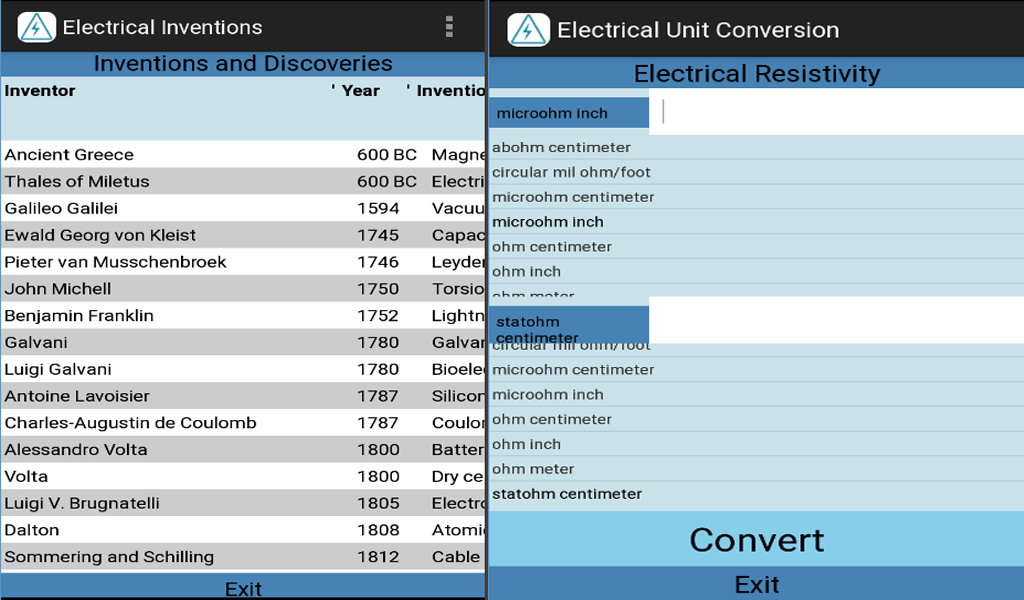
Task: Open the Electrical Resistivity header banner
Action: tap(757, 73)
